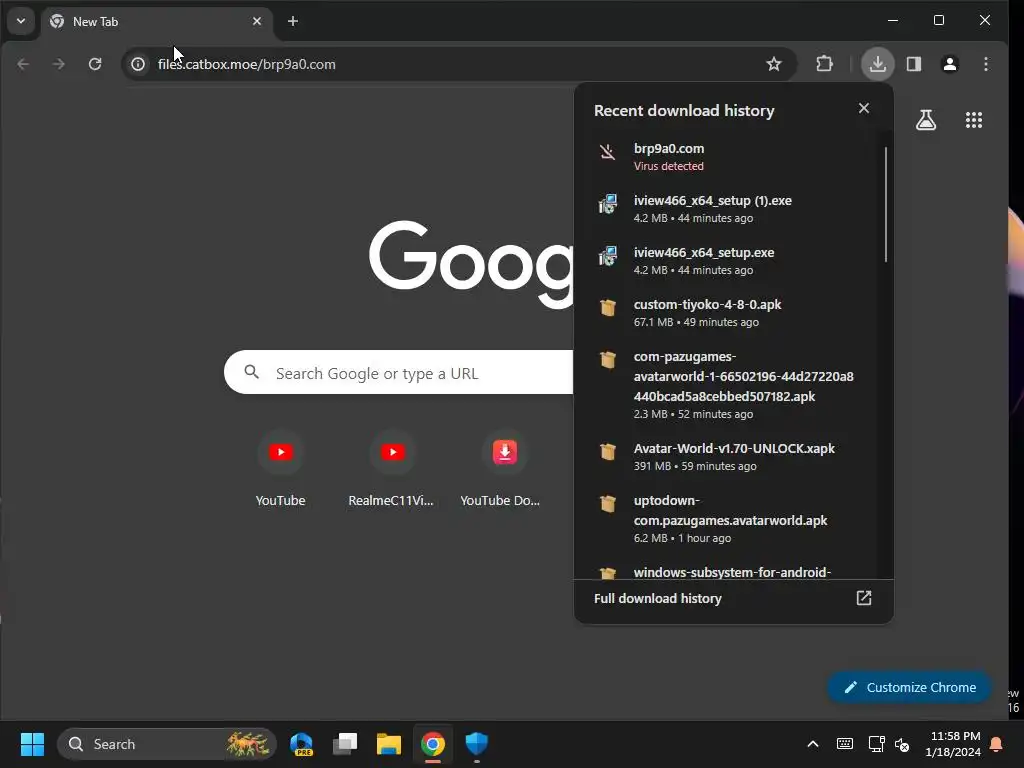The height and width of the screenshot is (768, 1024).
Task: Click package icon for com-pazugames-avatarworld apk
Action: pos(608,360)
